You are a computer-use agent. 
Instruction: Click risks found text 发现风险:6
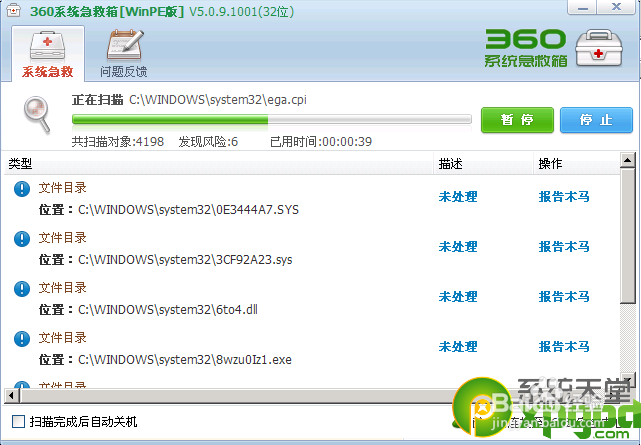pyautogui.click(x=208, y=142)
